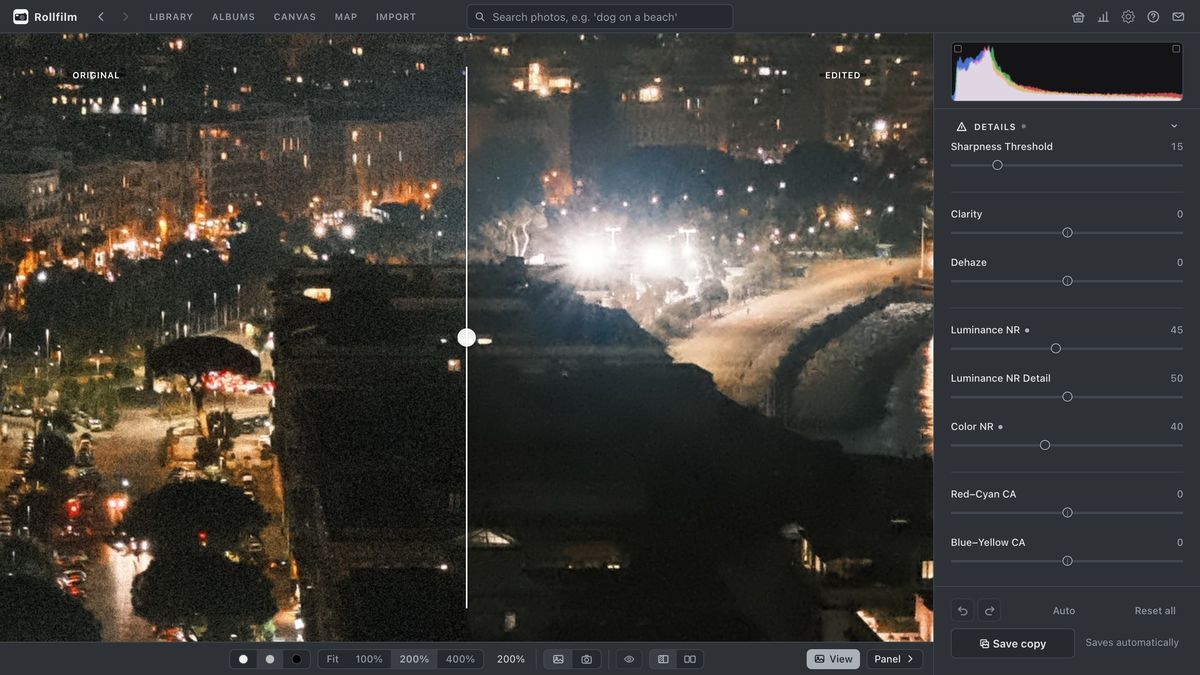Screen dimensions: 1200x675
Task: Click the Color NR value 40
Action: click(1176, 427)
